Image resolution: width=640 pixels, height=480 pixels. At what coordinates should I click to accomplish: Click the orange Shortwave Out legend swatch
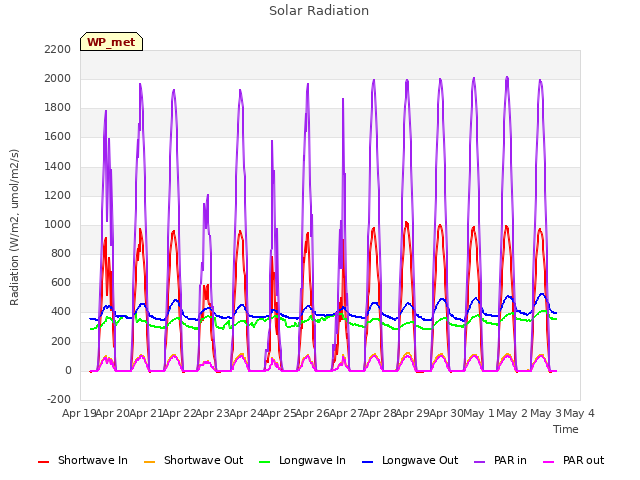pyautogui.click(x=149, y=462)
